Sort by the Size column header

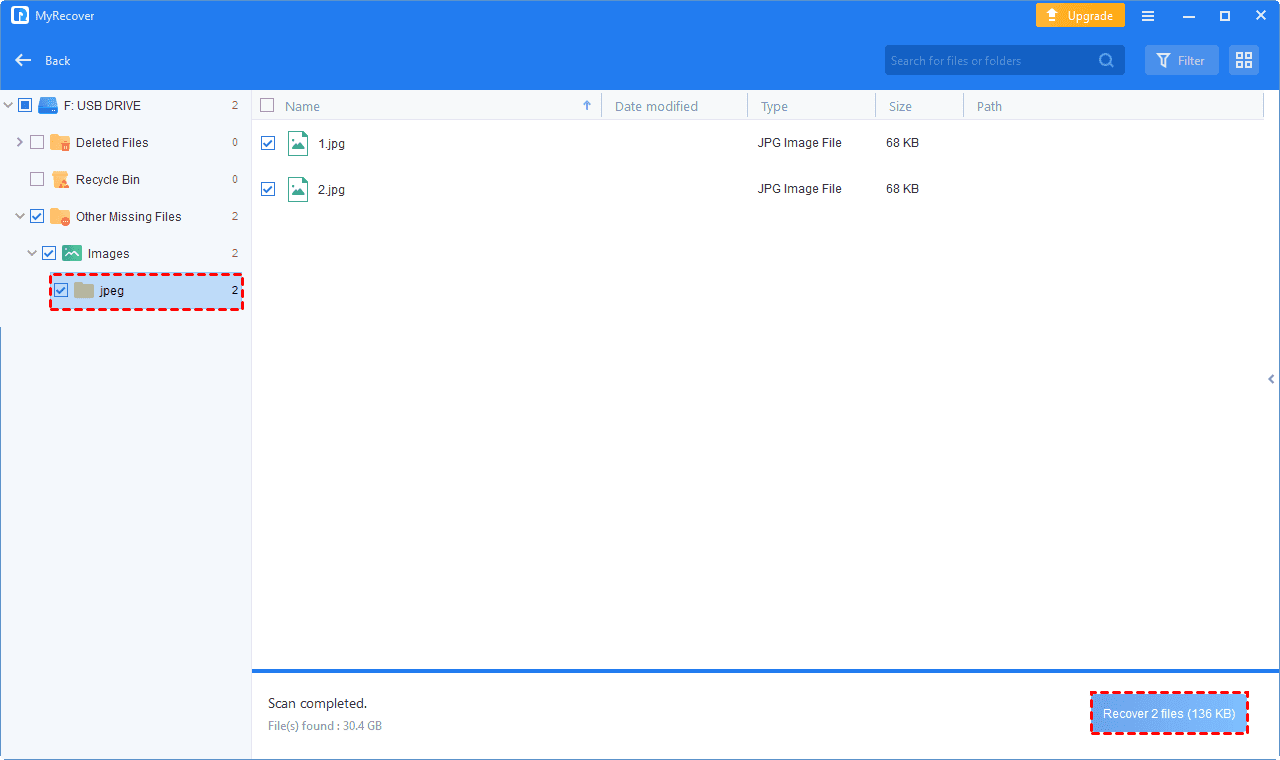tap(900, 106)
